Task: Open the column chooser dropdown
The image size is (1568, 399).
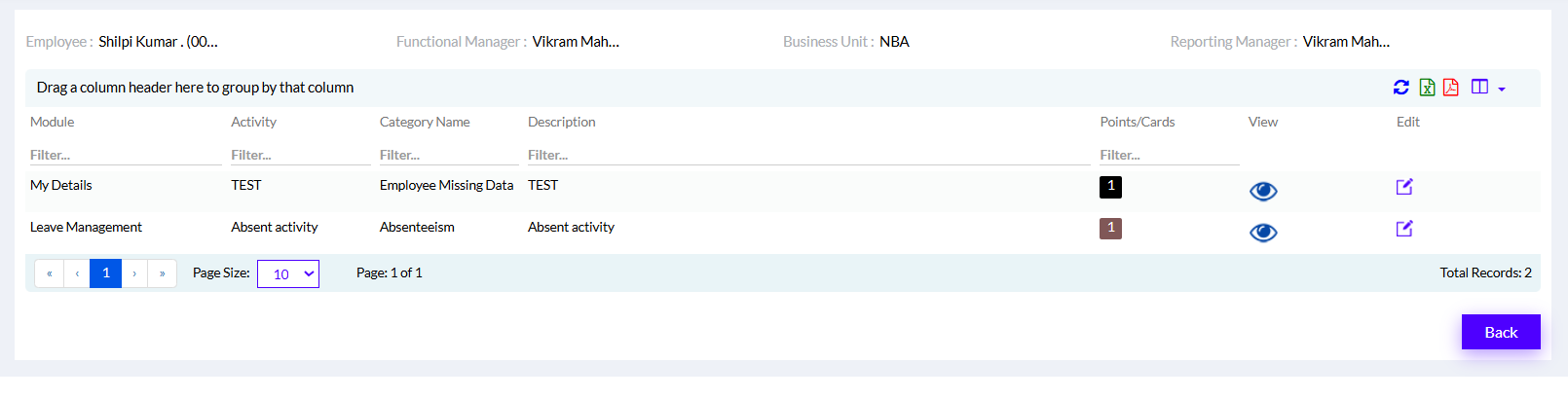Action: pyautogui.click(x=1488, y=88)
